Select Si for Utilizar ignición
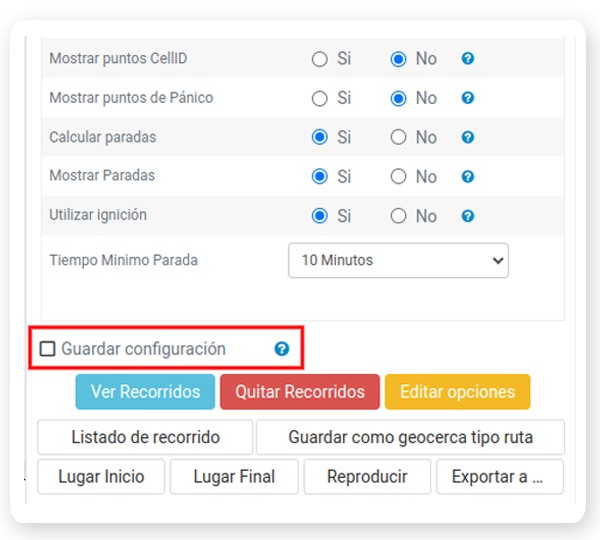The width and height of the screenshot is (600, 540). (x=320, y=216)
